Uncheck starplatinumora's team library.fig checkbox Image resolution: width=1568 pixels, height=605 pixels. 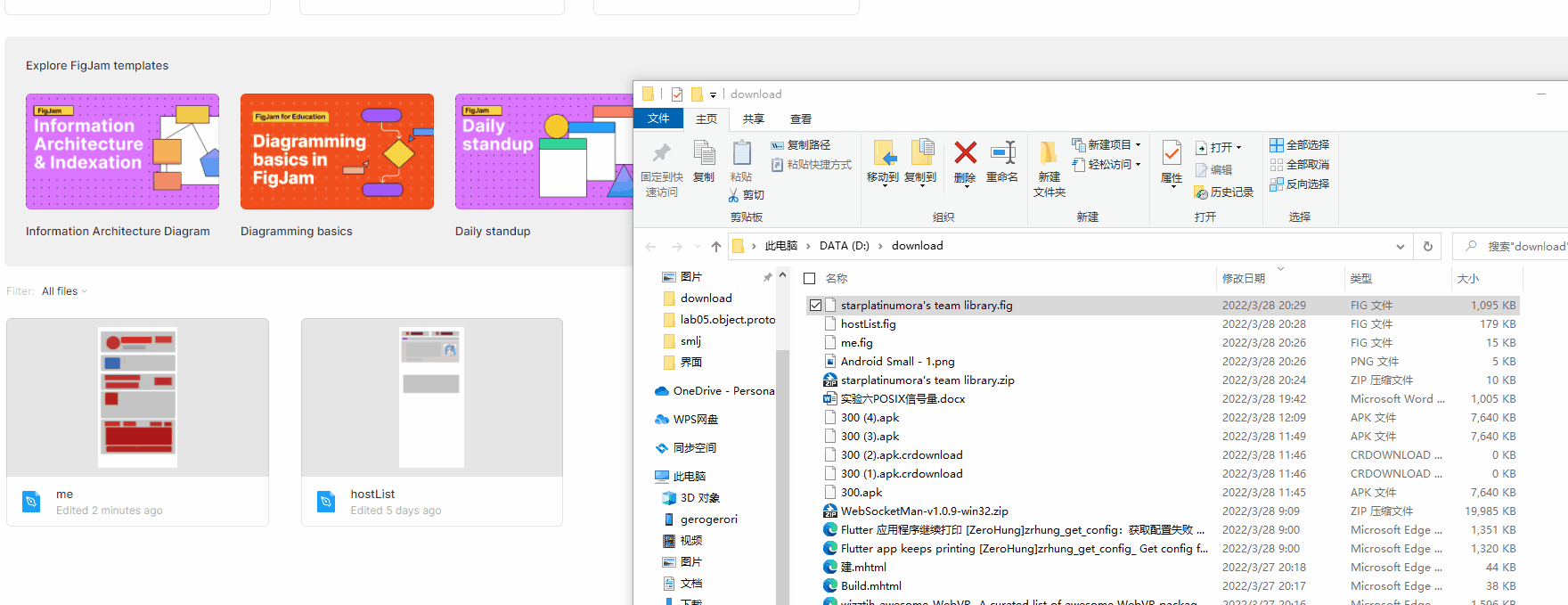(x=815, y=306)
